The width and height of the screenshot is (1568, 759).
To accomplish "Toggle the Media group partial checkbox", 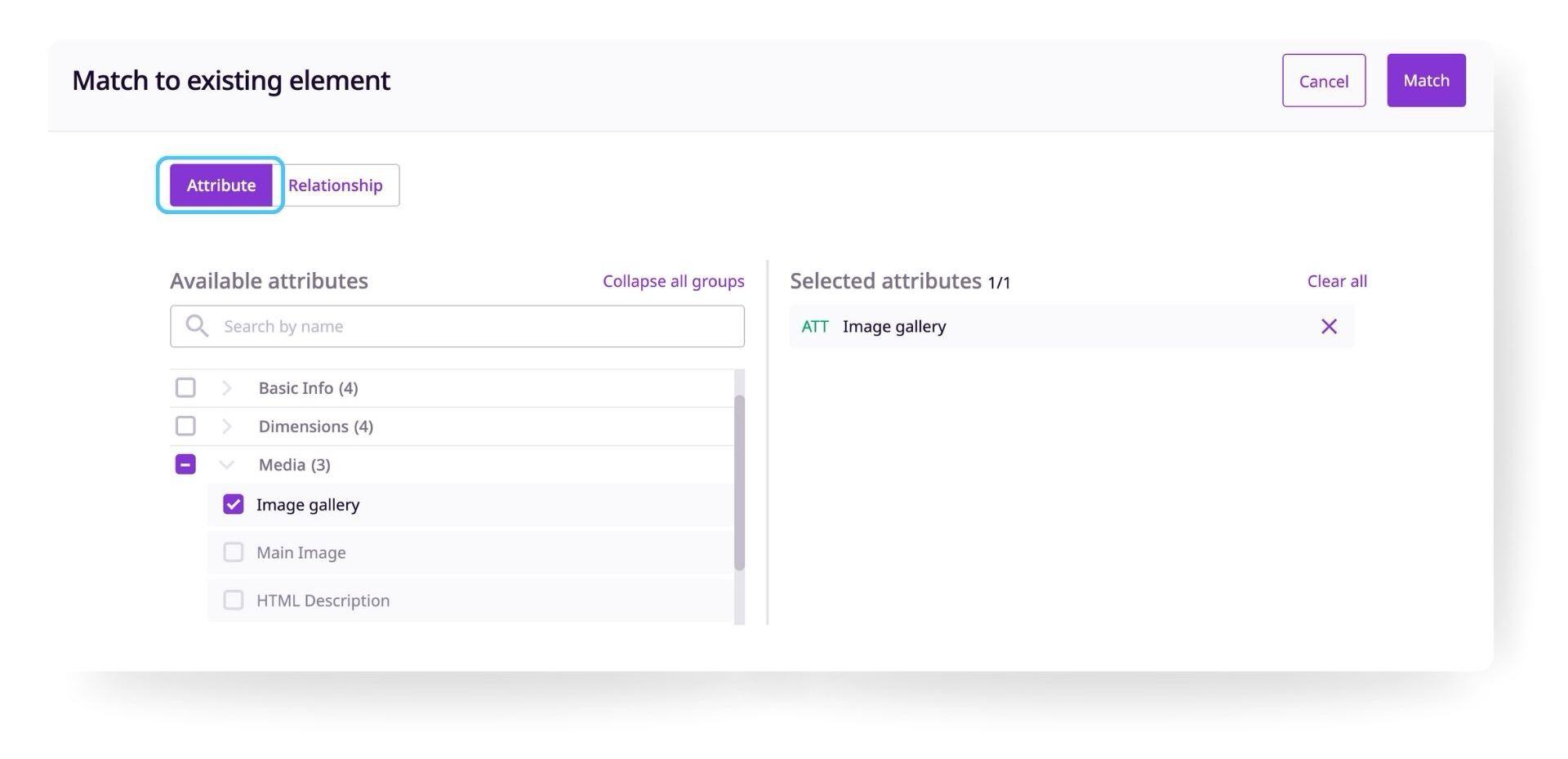I will click(x=185, y=464).
